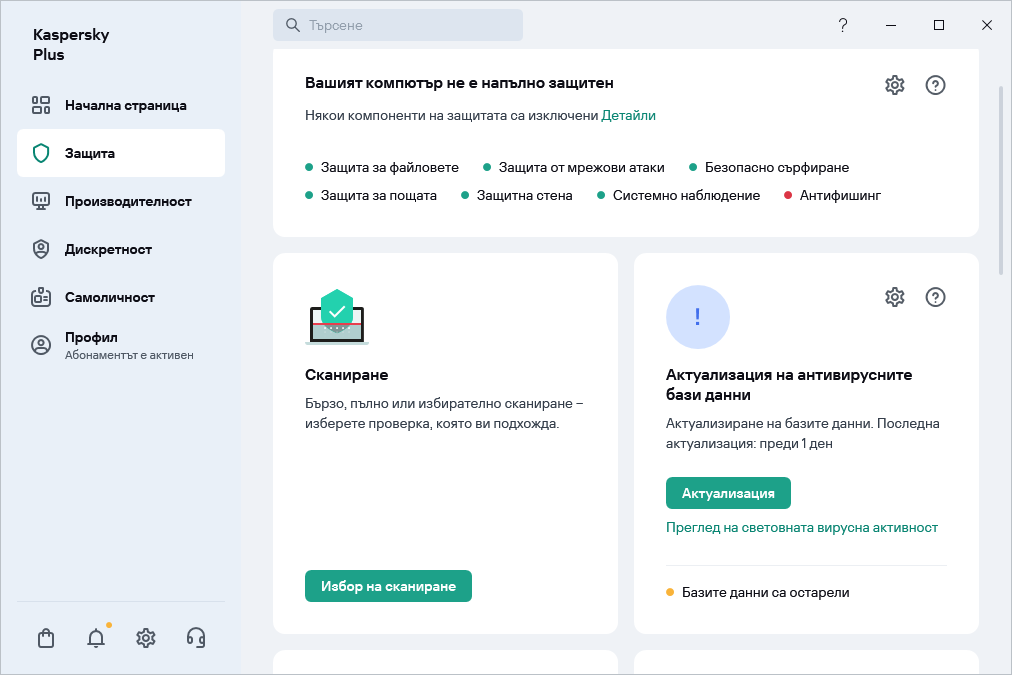Image resolution: width=1012 pixels, height=675 pixels.
Task: View help on the protection status card
Action: click(935, 85)
